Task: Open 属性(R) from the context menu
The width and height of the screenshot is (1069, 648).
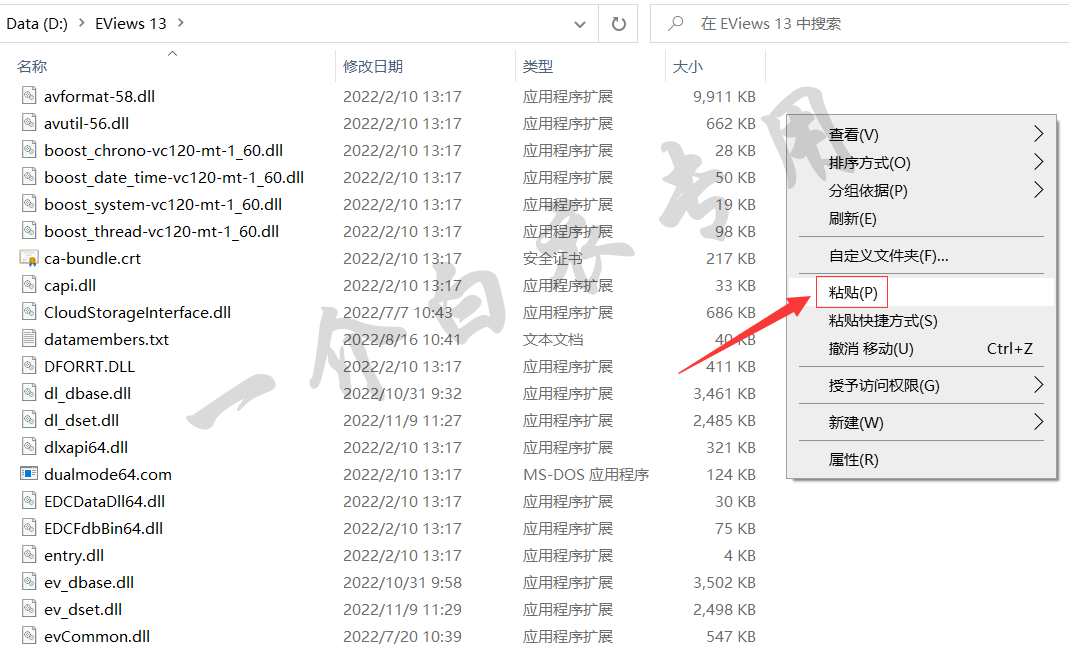Action: [853, 460]
